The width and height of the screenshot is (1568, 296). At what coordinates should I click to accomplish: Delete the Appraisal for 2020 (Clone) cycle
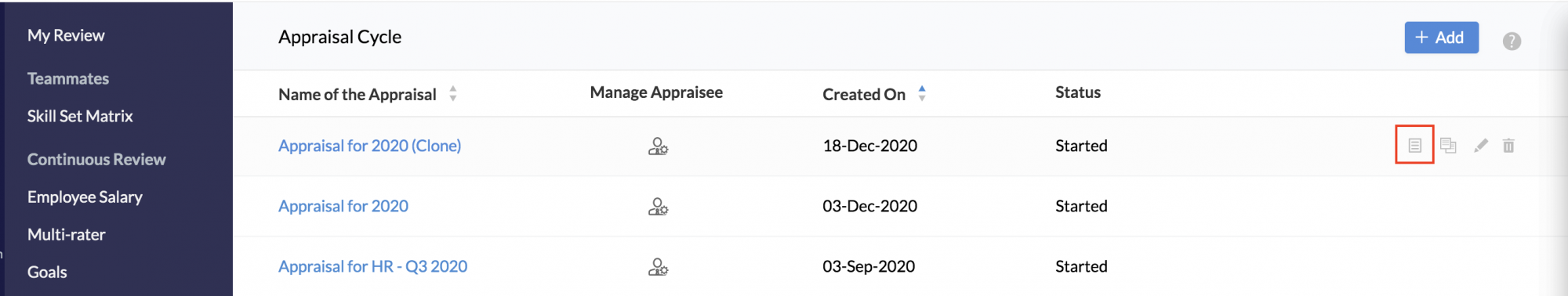[x=1508, y=146]
